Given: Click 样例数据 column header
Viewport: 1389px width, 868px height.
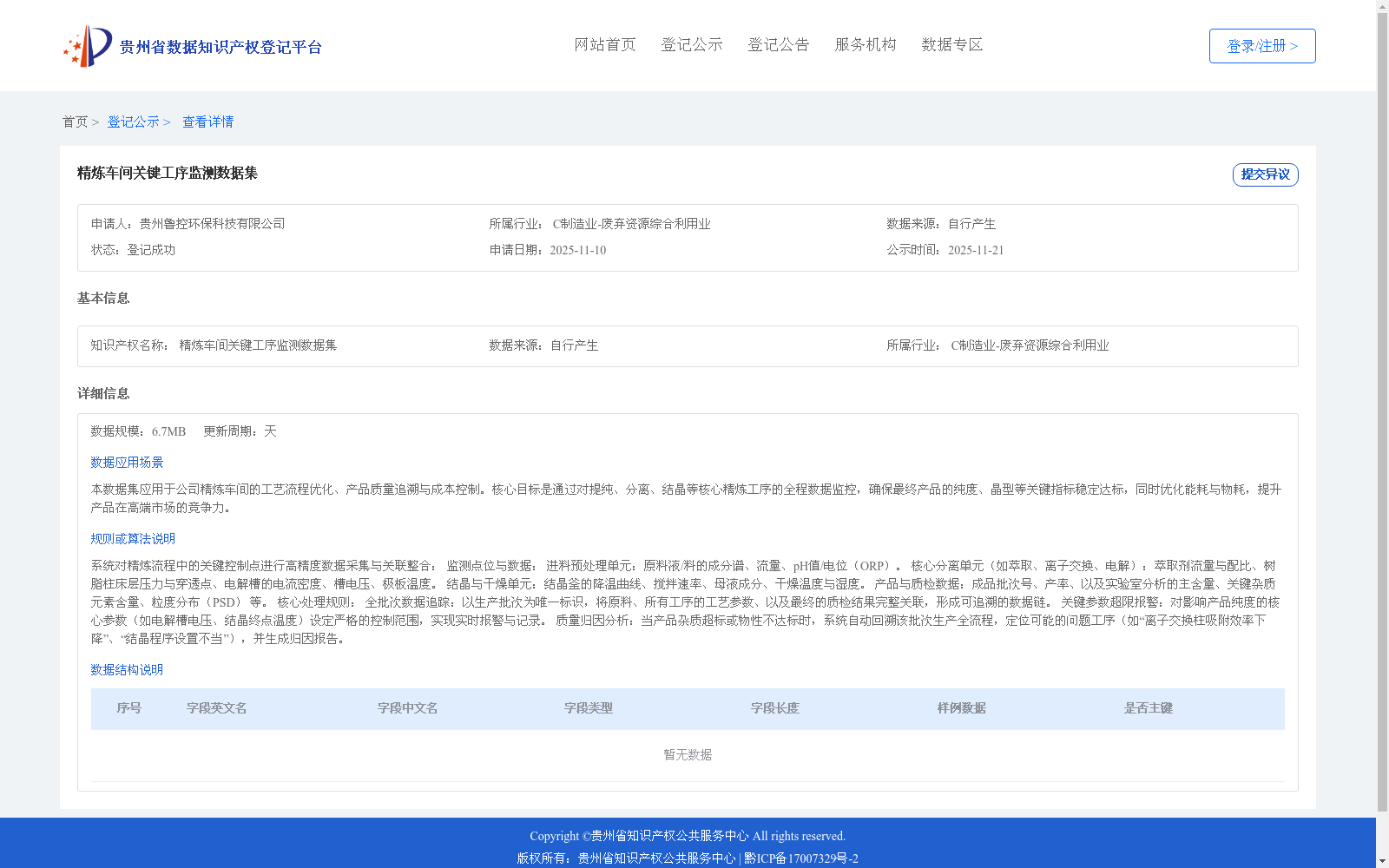Looking at the screenshot, I should [x=962, y=708].
